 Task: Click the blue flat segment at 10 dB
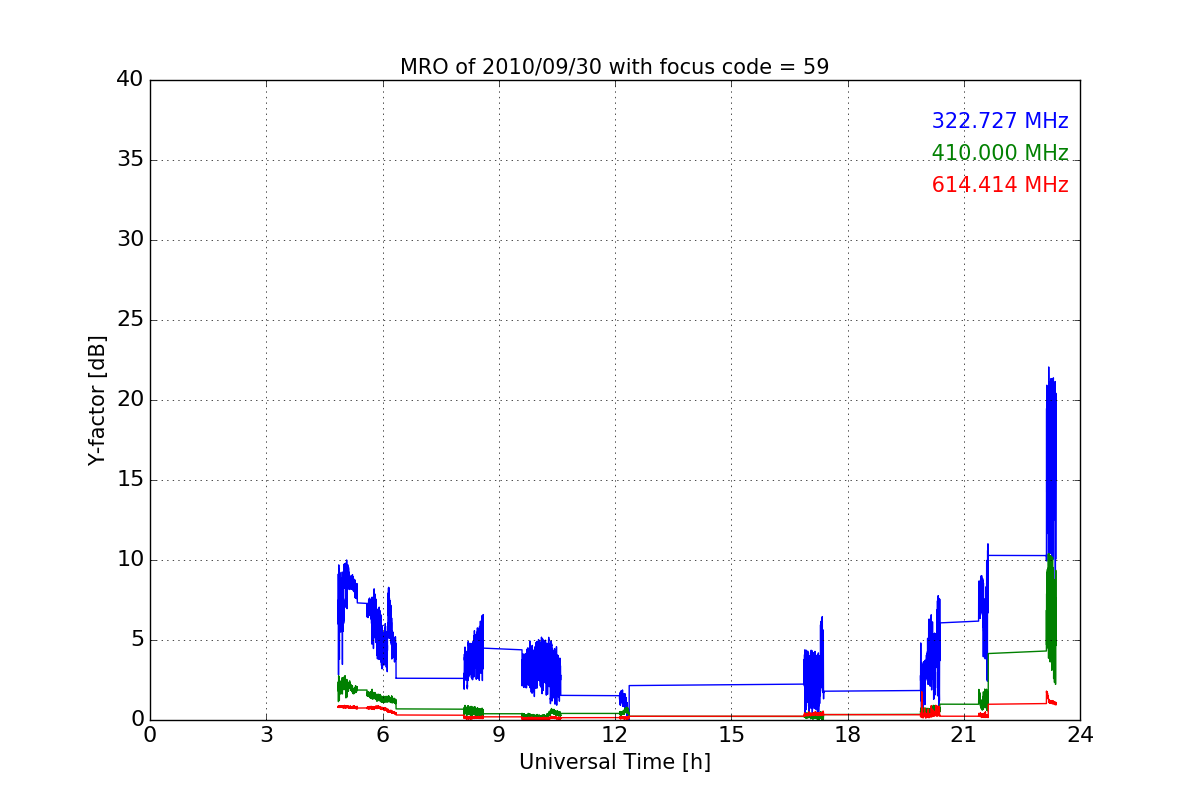[1017, 555]
